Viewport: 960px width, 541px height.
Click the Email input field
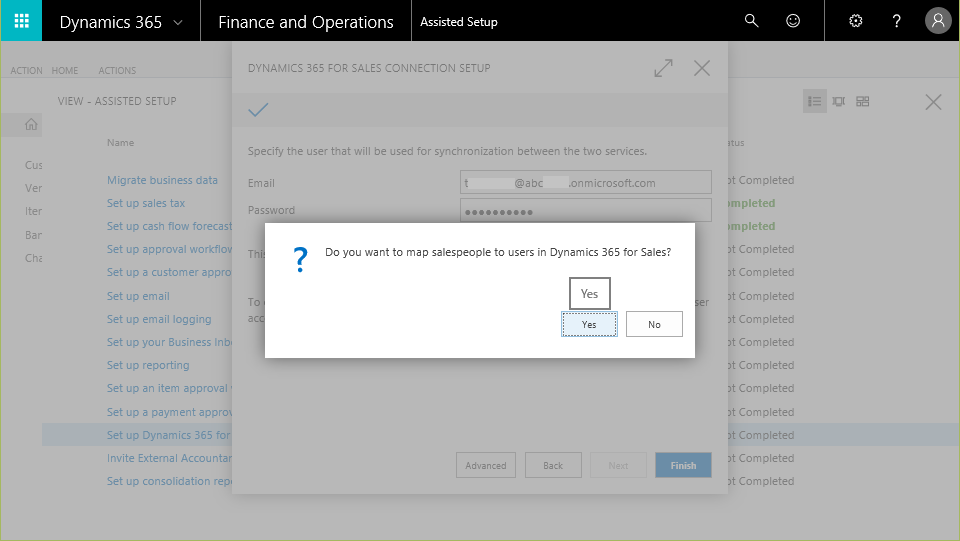[x=585, y=182]
